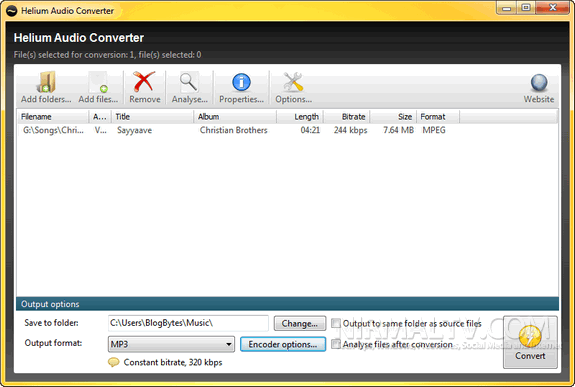575x387 pixels.
Task: Click the 244 kbps bitrate value
Action: 350,130
